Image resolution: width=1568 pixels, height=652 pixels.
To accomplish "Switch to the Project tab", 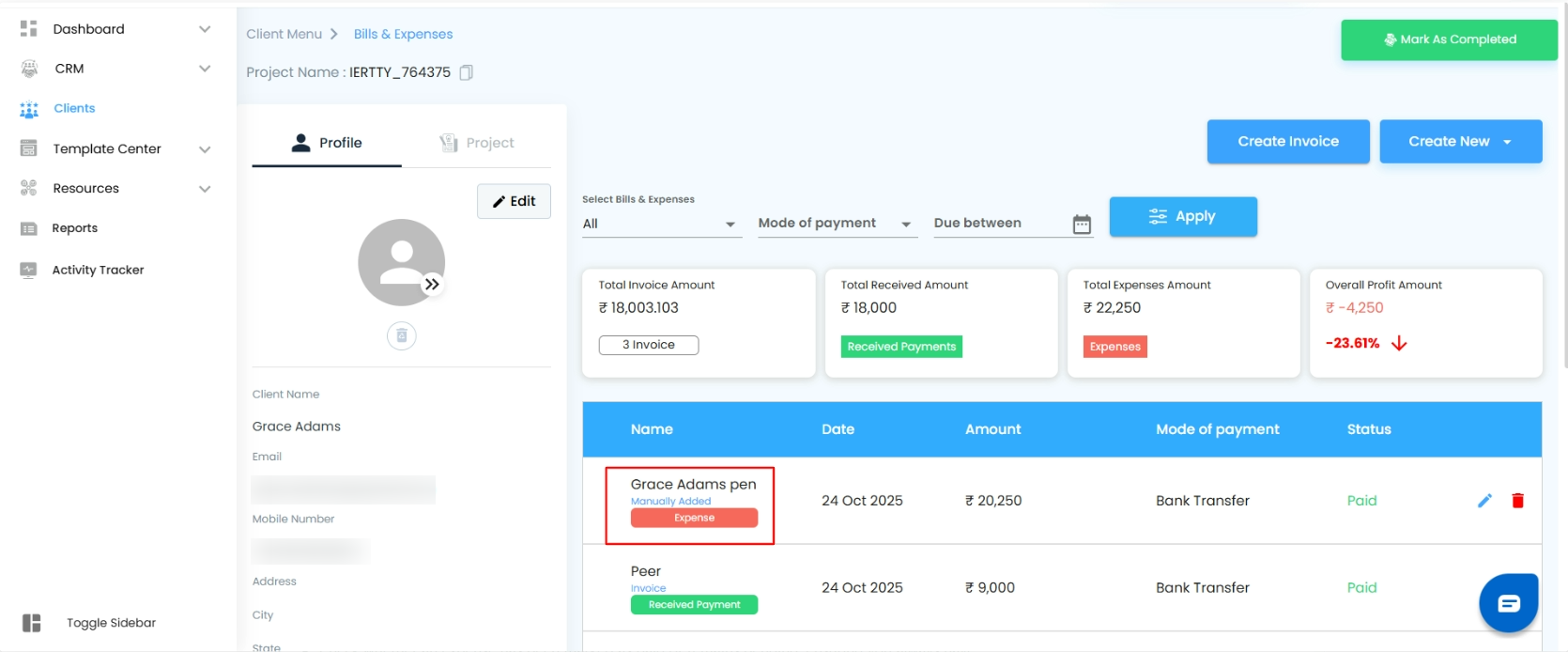I will 477,143.
